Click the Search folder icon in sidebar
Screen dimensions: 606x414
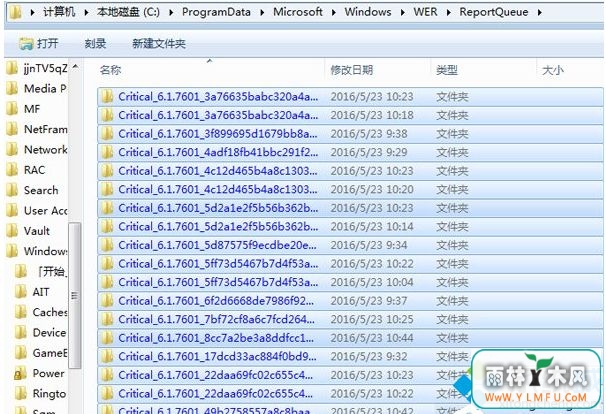[x=12, y=190]
